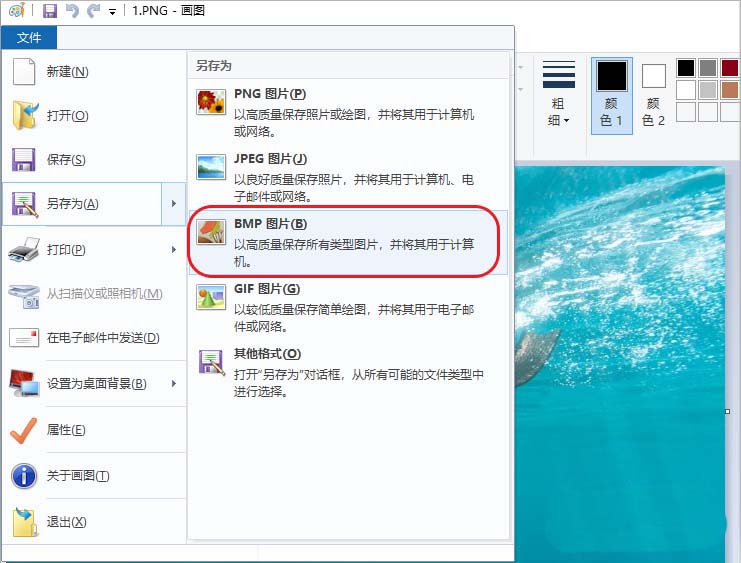Click 新建 in the file menu
Viewport: 741px width, 563px height.
pos(67,72)
